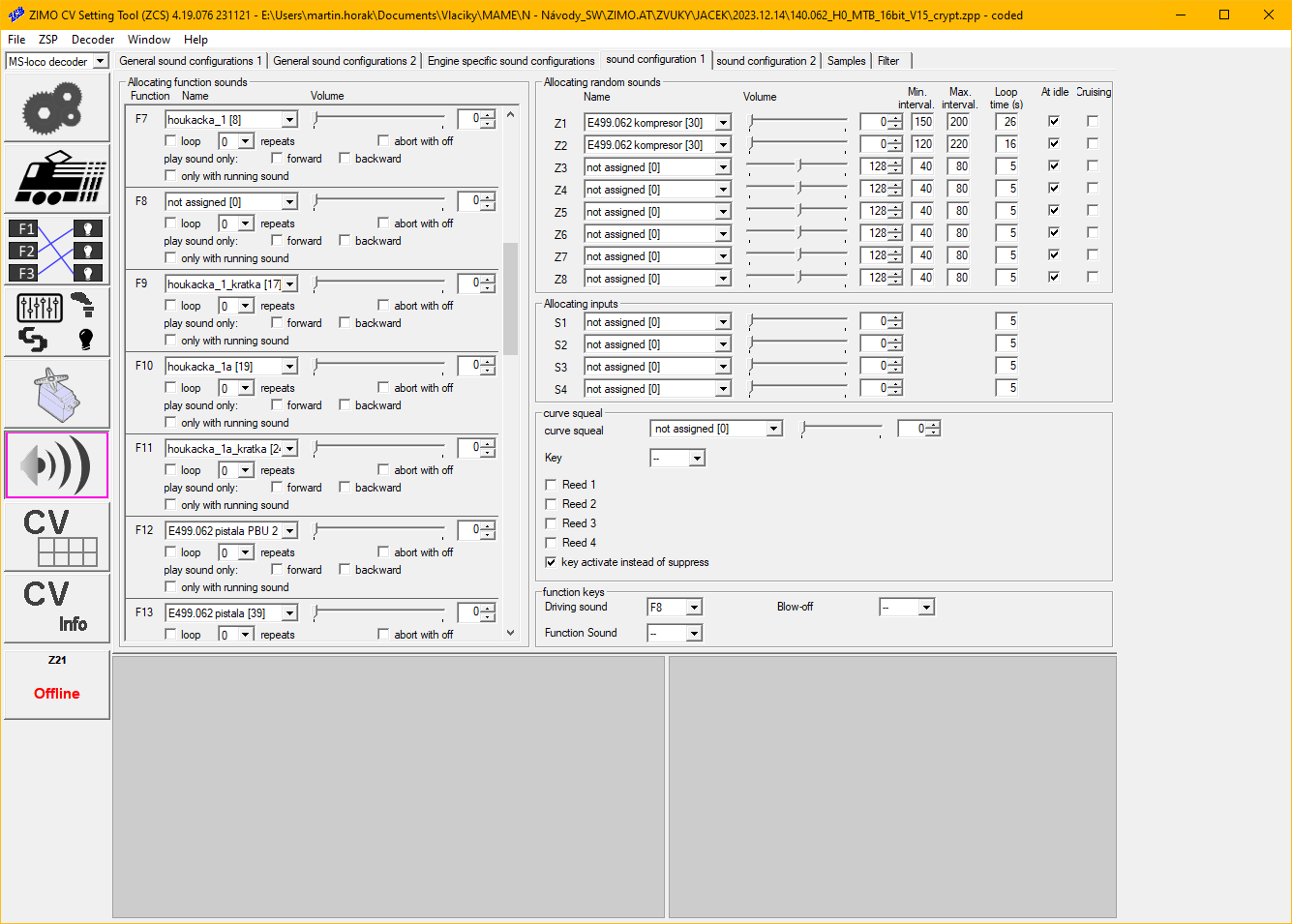Screen dimensions: 1292x924
Task: Uncheck key activate instead of suppress
Action: coord(551,562)
